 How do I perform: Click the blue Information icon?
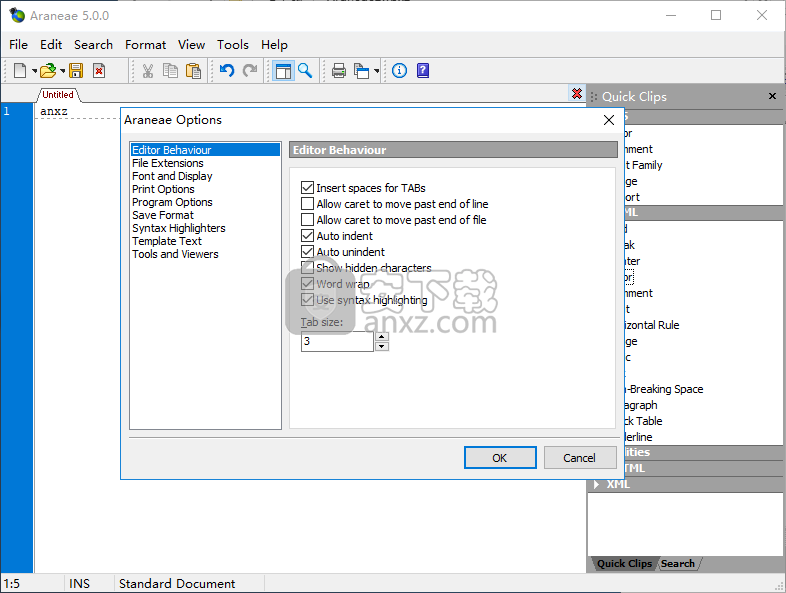(x=400, y=71)
